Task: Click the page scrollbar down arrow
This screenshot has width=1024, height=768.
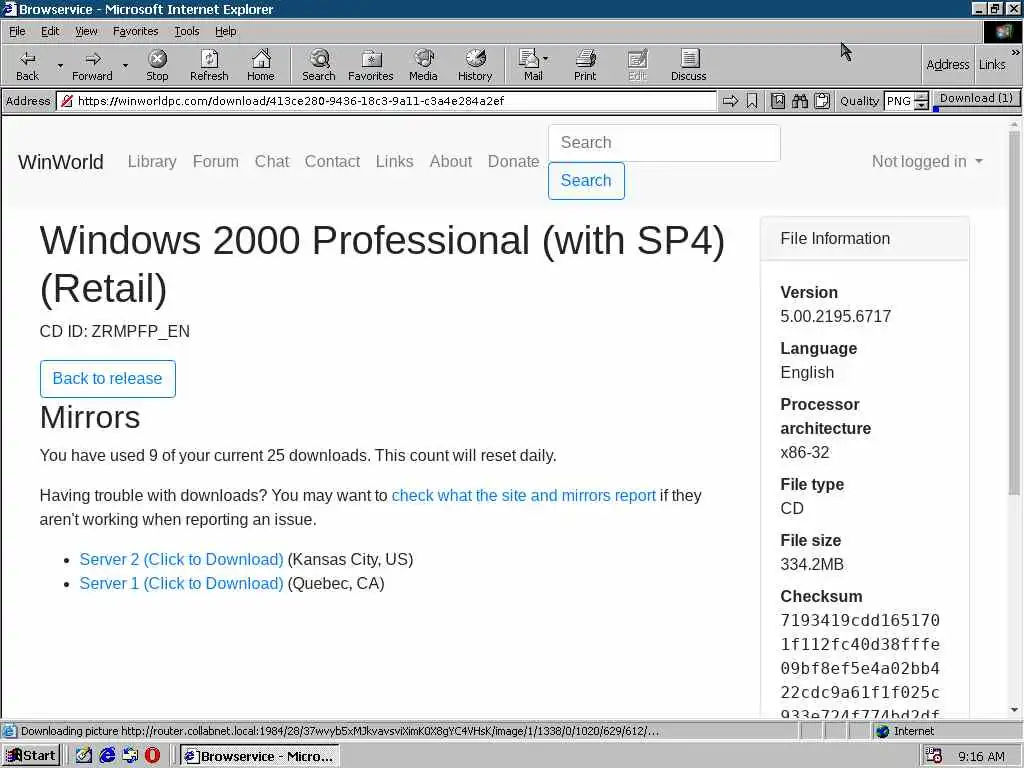Action: (1014, 710)
